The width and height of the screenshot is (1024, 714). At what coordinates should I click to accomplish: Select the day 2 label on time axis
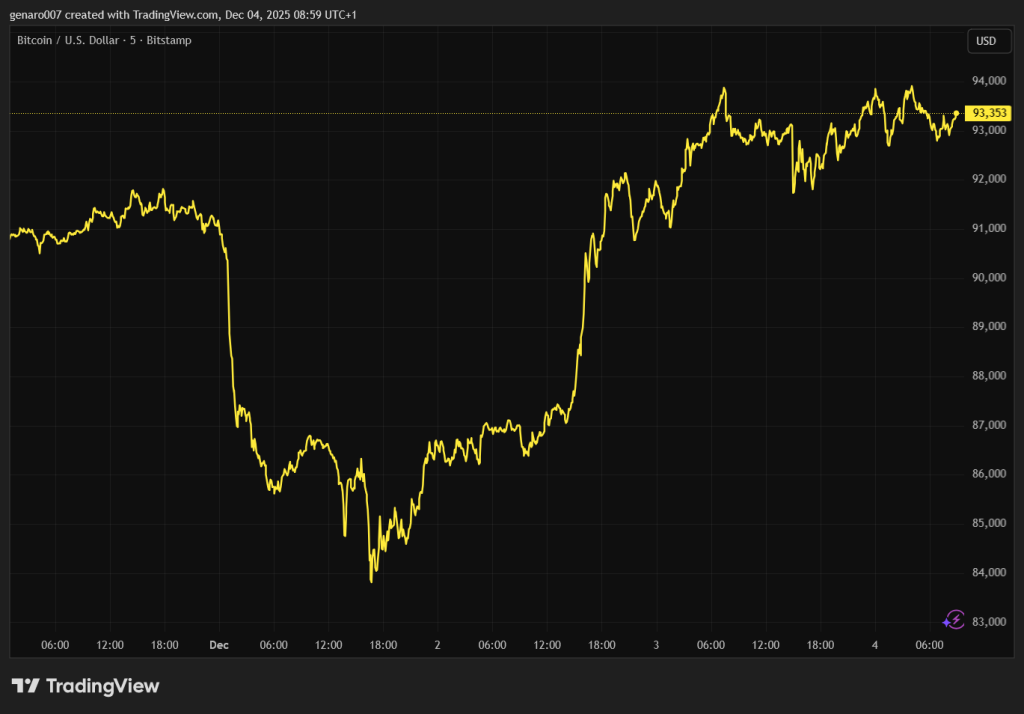438,645
